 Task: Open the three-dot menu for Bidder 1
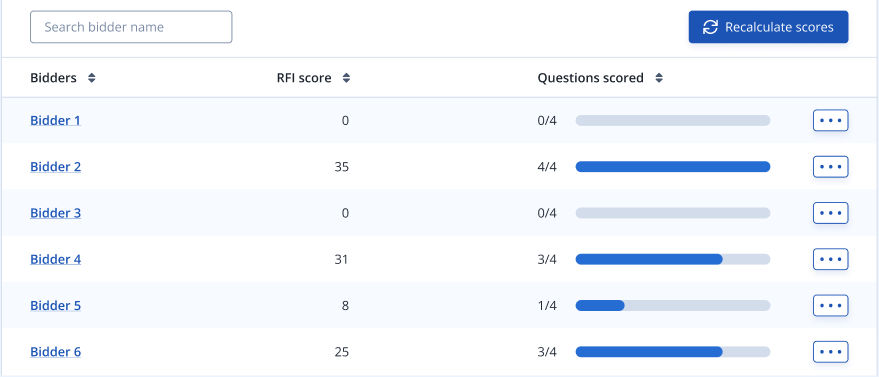coord(830,120)
